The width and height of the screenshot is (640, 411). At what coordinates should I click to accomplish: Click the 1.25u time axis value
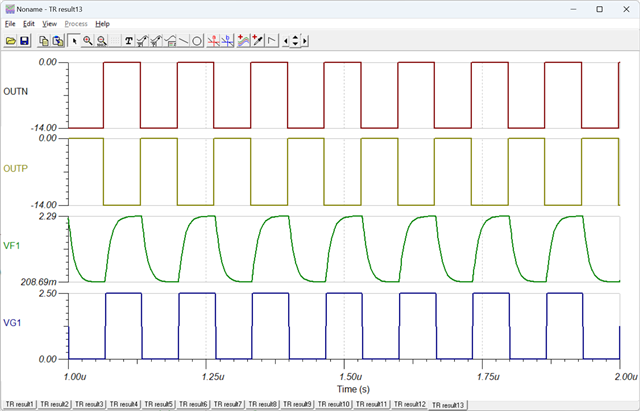(x=213, y=376)
